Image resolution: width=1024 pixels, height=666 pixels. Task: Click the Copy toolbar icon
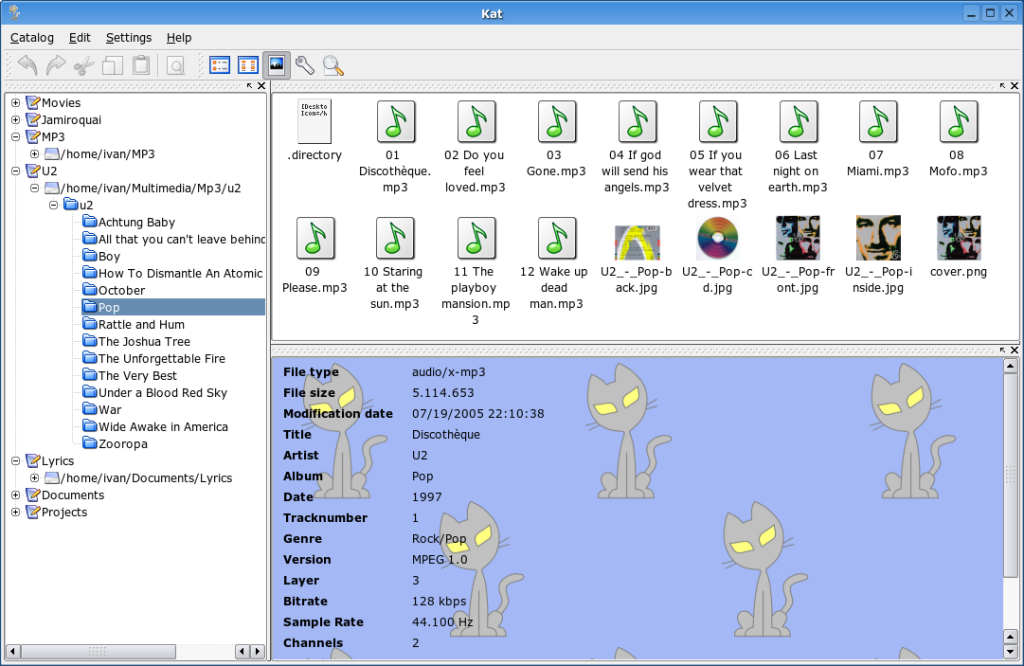(112, 65)
